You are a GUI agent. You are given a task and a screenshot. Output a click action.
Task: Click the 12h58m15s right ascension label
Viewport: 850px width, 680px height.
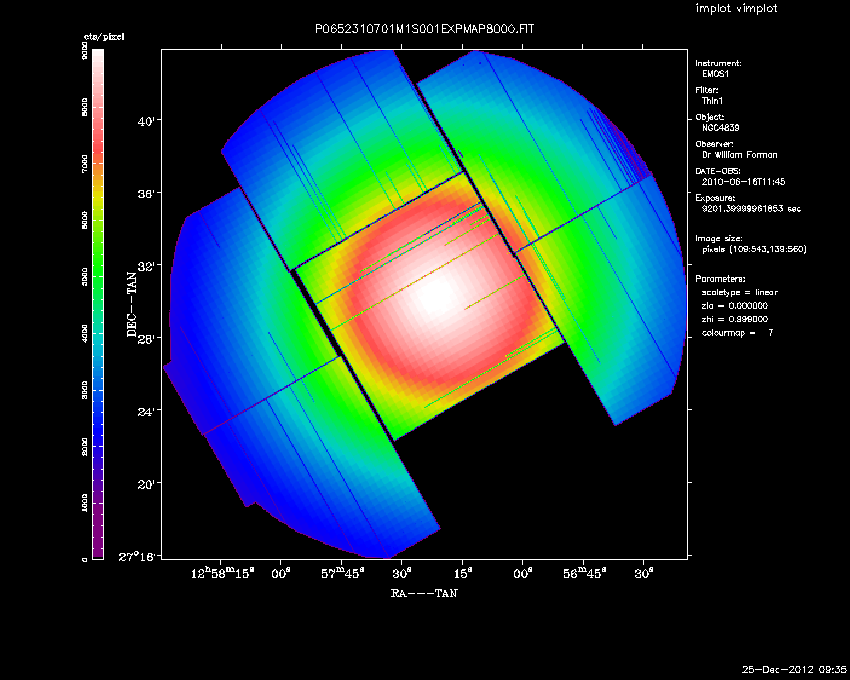(222, 573)
